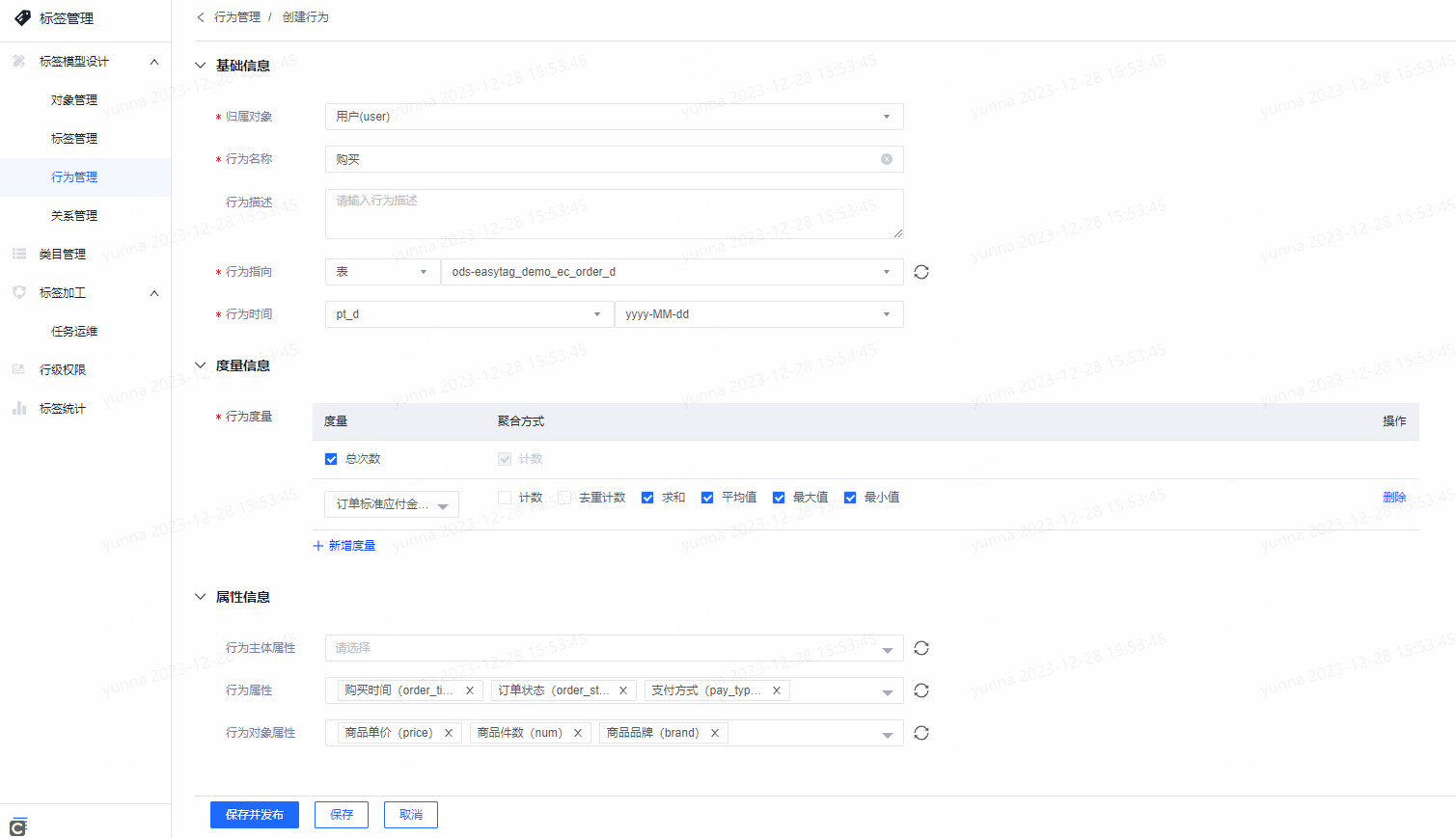The width and height of the screenshot is (1456, 838).
Task: Click the 标签模型设计 sidebar icon
Action: [19, 61]
